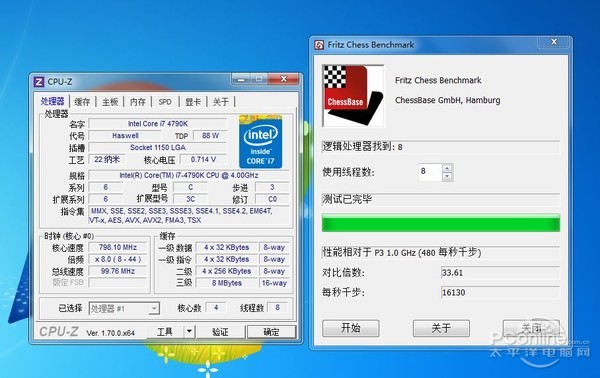Viewport: 600px width, 378px height.
Task: Select the 处理器 tab in CPU-Z
Action: coord(52,101)
